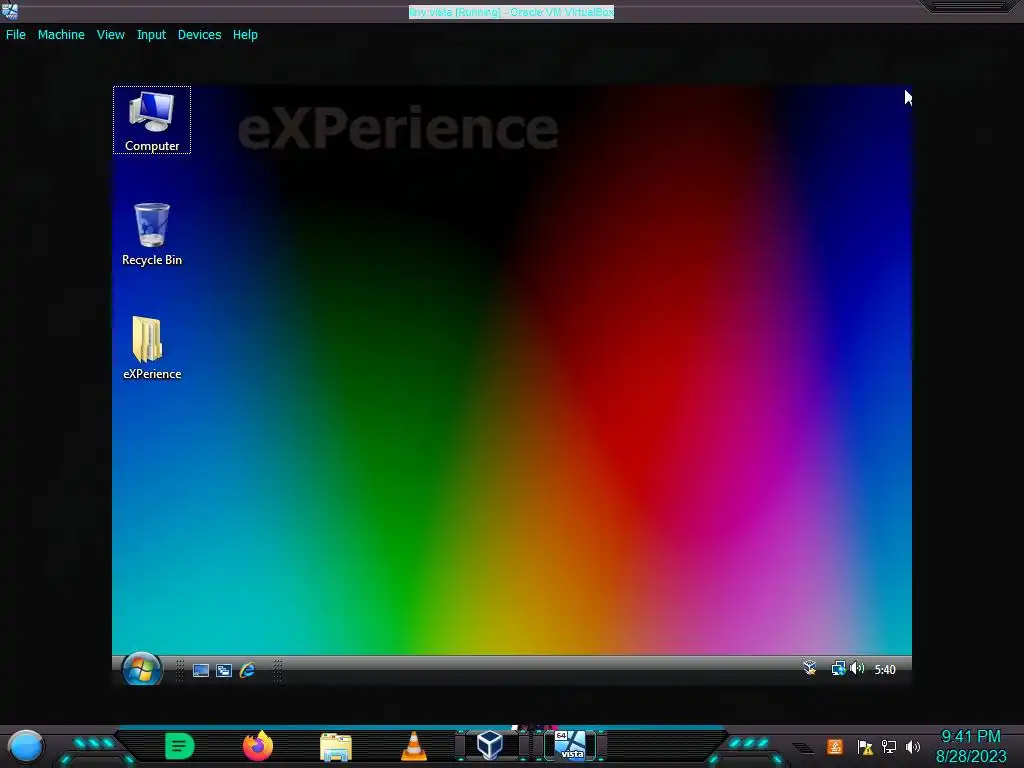
Task: Click the guest clock showing 5:40
Action: click(x=885, y=669)
